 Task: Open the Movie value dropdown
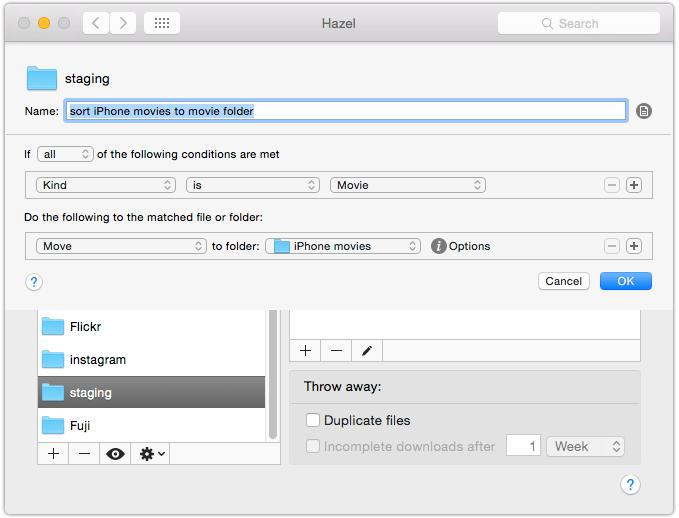(x=407, y=185)
